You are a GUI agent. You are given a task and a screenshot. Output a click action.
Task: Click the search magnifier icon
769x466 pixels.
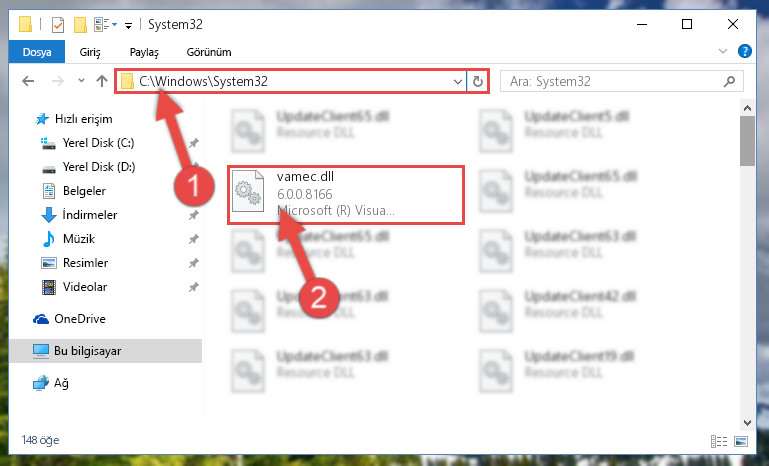pos(729,81)
